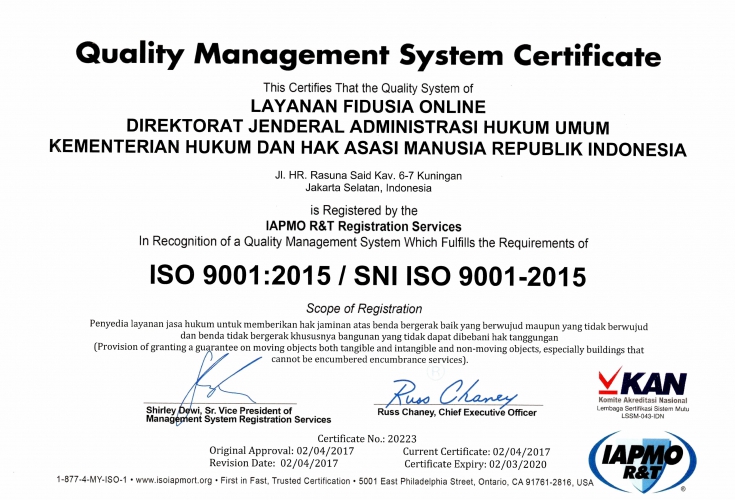The width and height of the screenshot is (735, 500).
Task: Click 'IAPMO R&T Registration Services' text
Action: point(363,226)
